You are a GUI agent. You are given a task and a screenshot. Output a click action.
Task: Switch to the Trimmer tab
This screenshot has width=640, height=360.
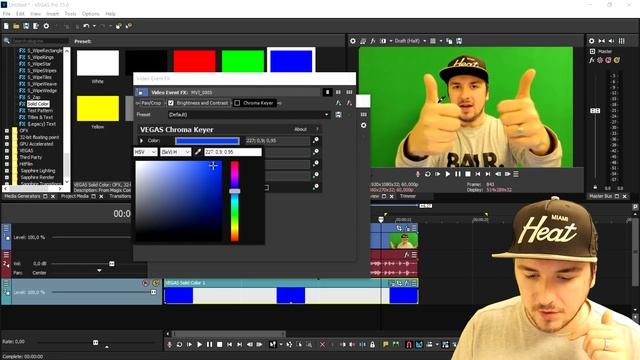(x=408, y=196)
